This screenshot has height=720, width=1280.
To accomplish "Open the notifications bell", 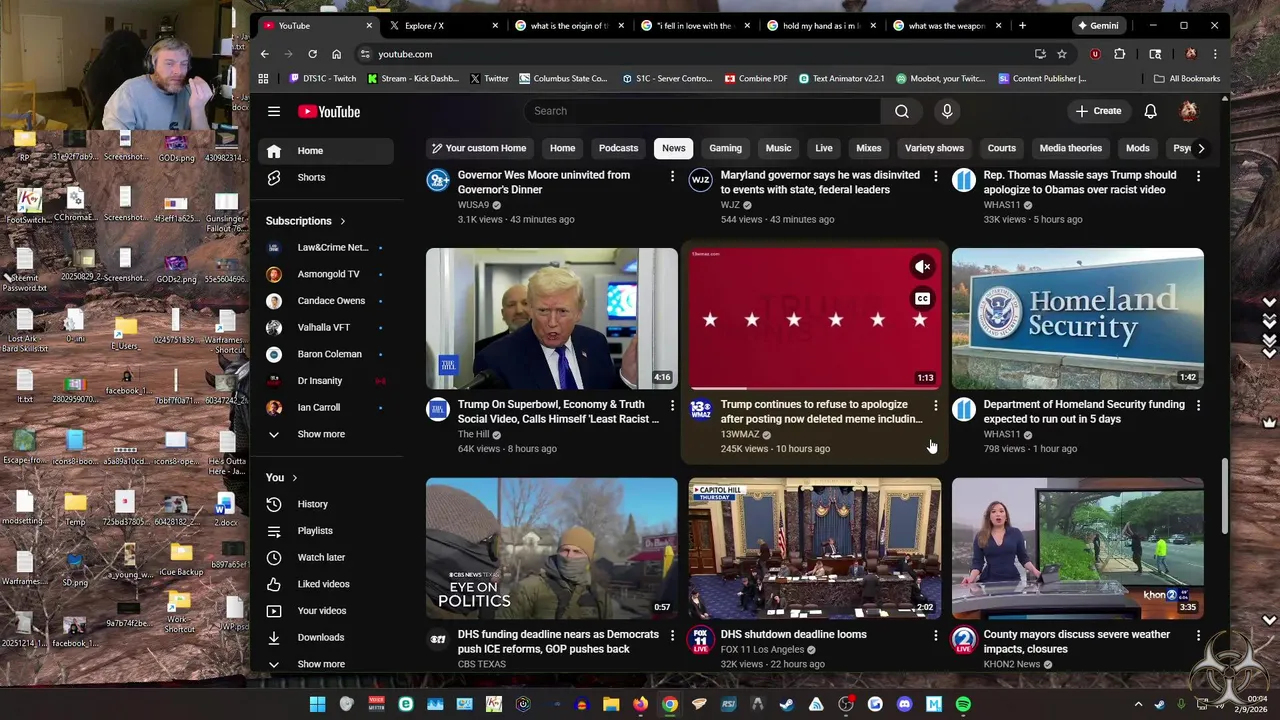I will (x=1151, y=111).
